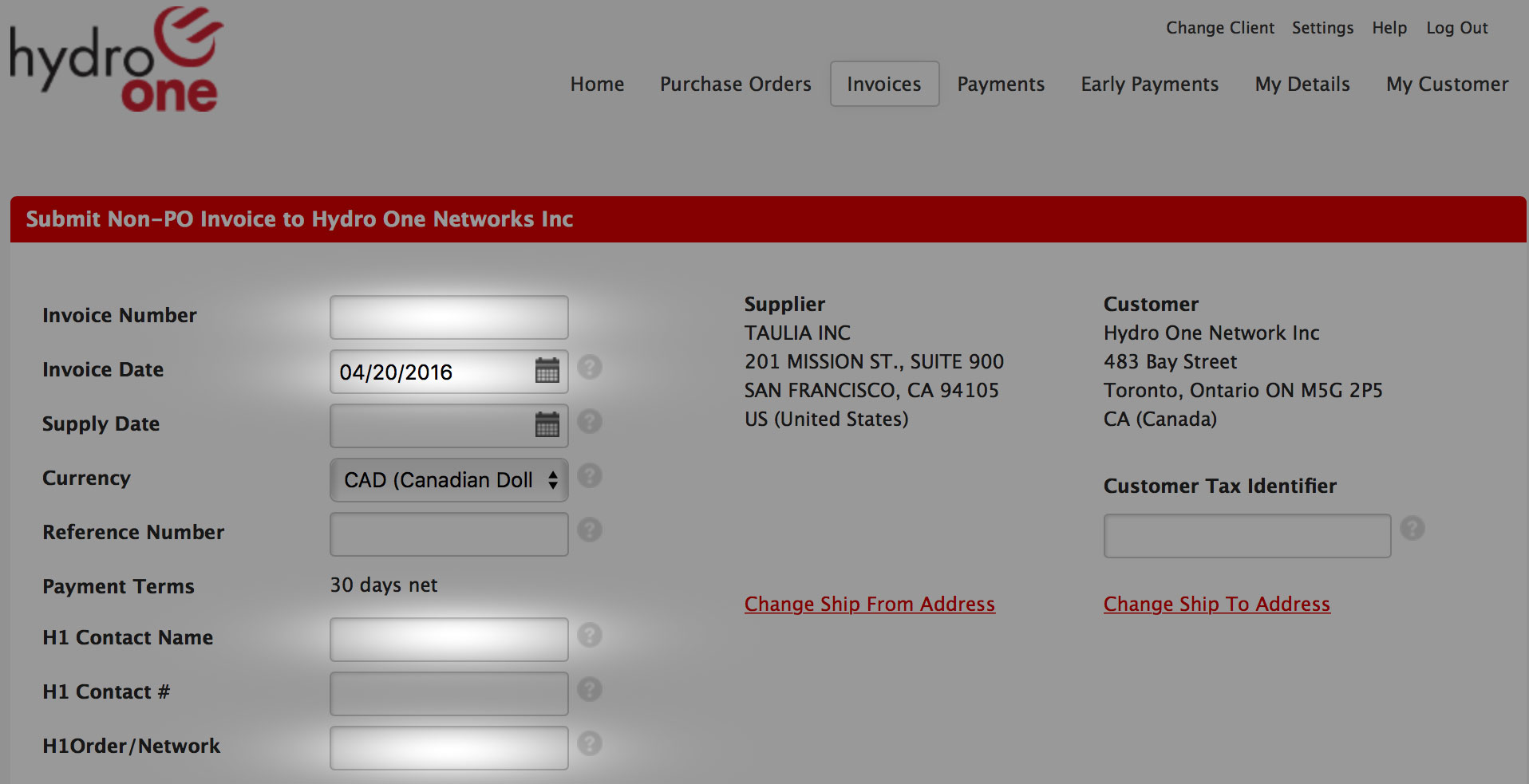The width and height of the screenshot is (1529, 784).
Task: Focus the Customer Tax Identifier field
Action: (x=1247, y=536)
